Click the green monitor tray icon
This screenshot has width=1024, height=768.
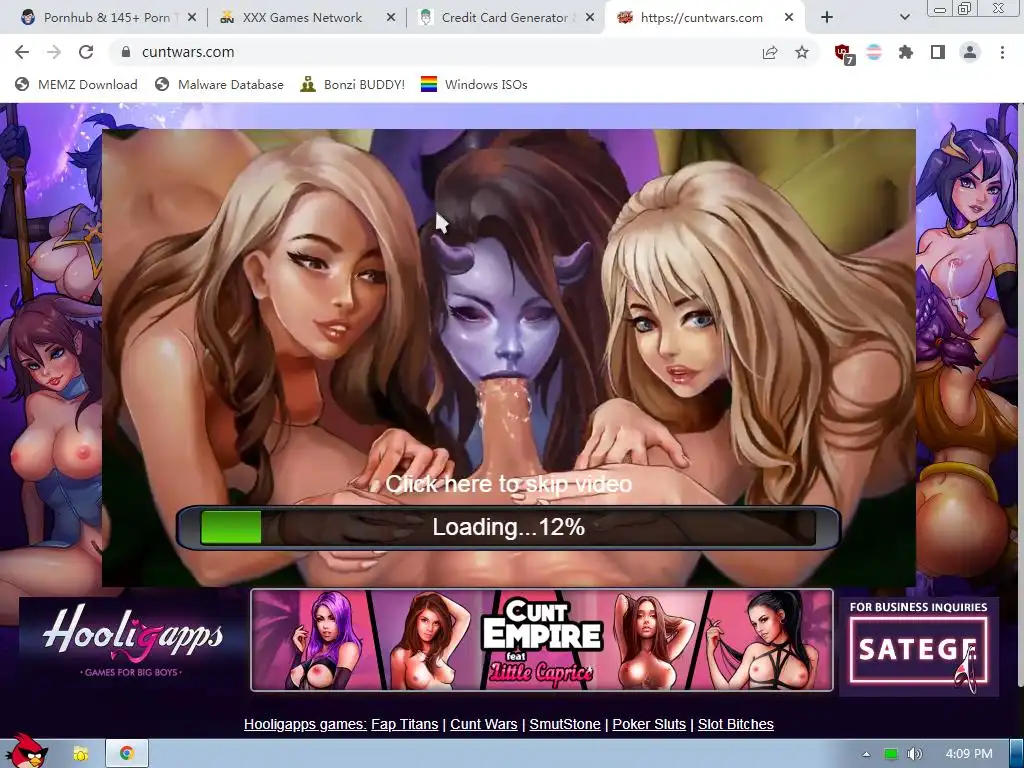tap(891, 754)
